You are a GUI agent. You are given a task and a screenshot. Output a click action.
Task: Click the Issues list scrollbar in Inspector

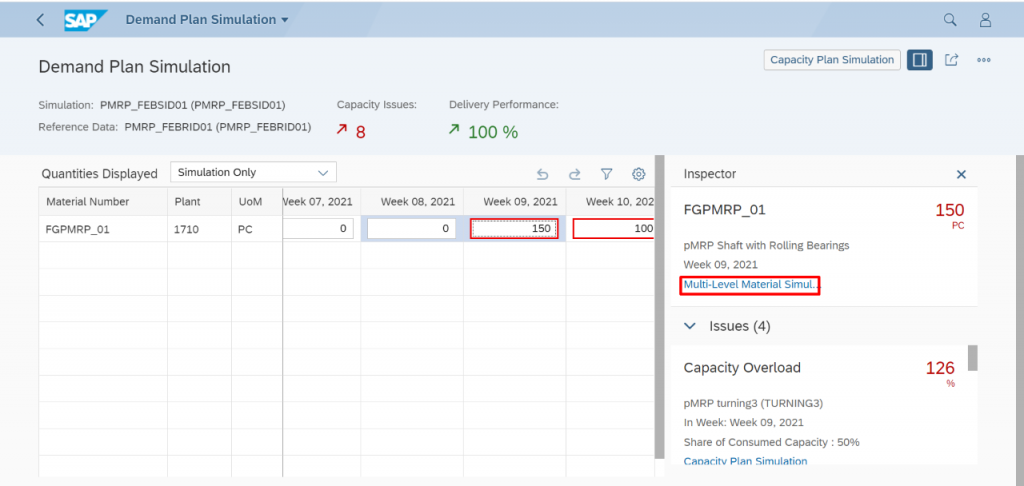(972, 358)
